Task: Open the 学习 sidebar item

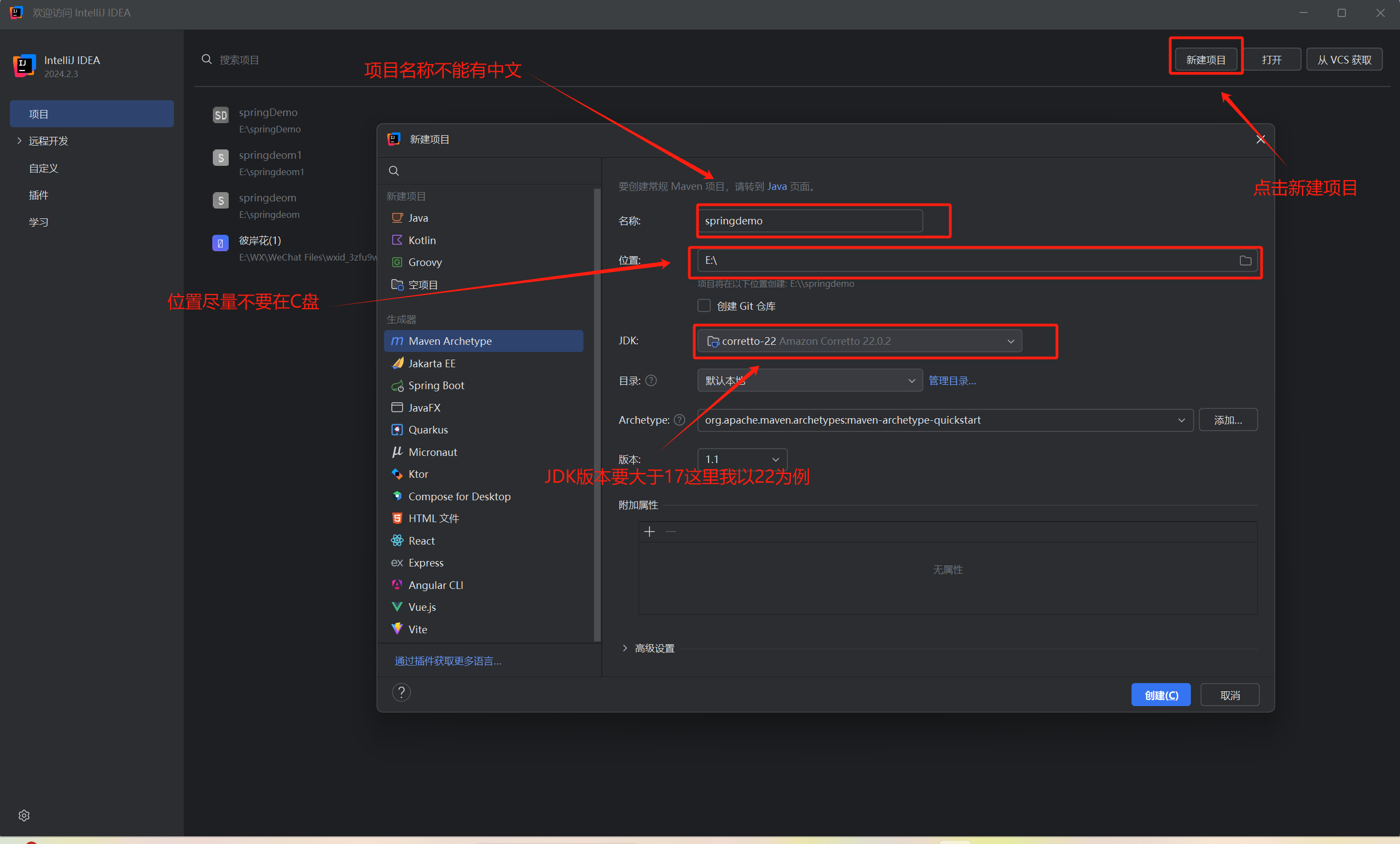Action: [39, 222]
